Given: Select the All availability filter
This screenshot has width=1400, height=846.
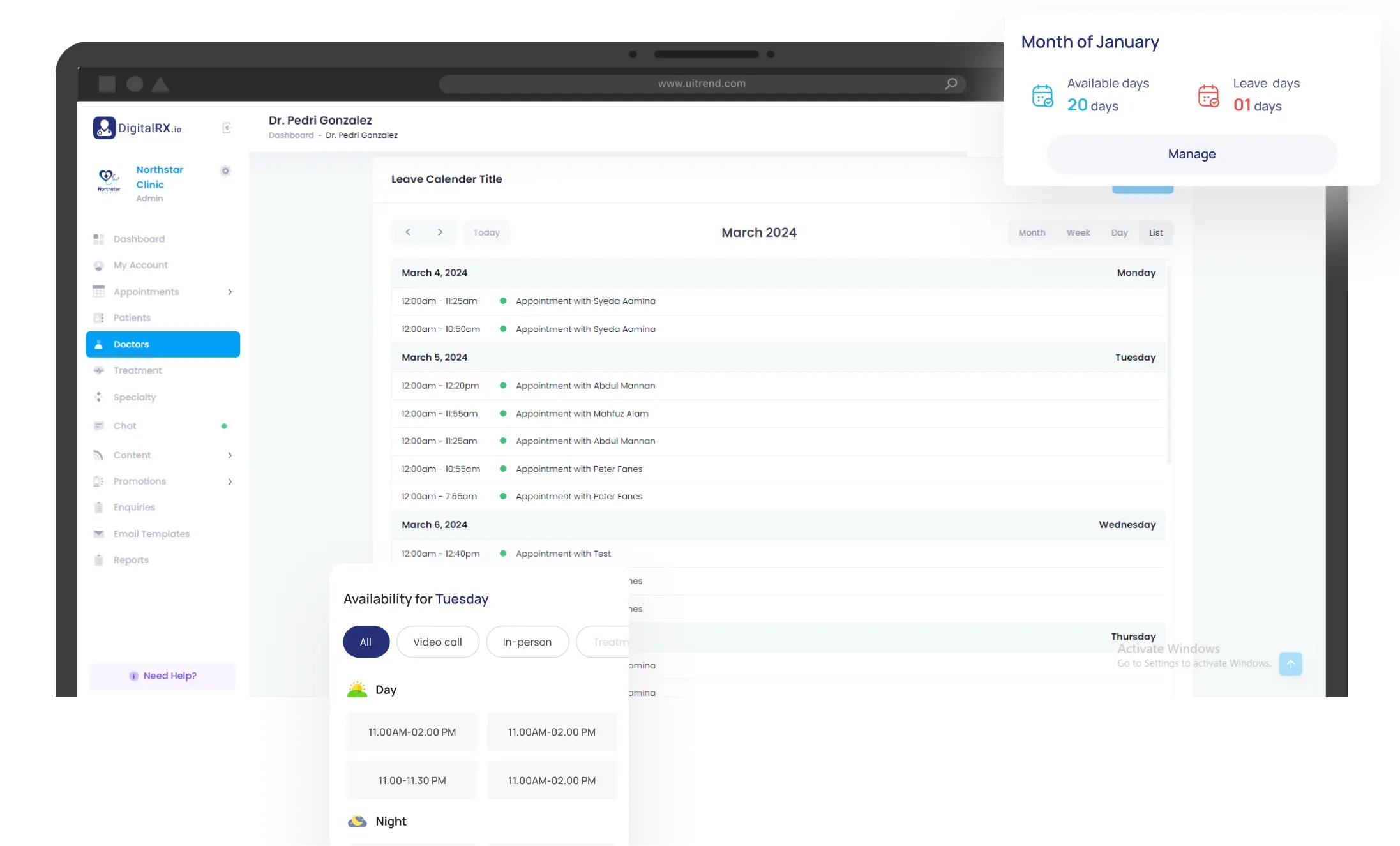Looking at the screenshot, I should (366, 642).
